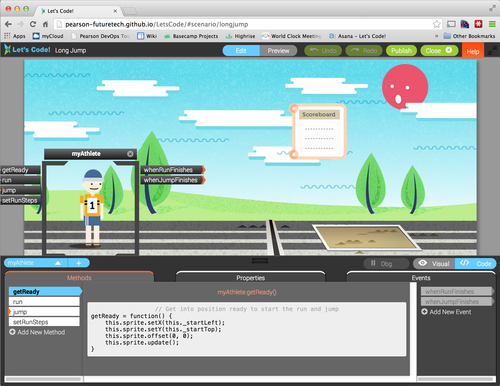Click the events panel horizontal scrollbar

pyautogui.click(x=455, y=379)
